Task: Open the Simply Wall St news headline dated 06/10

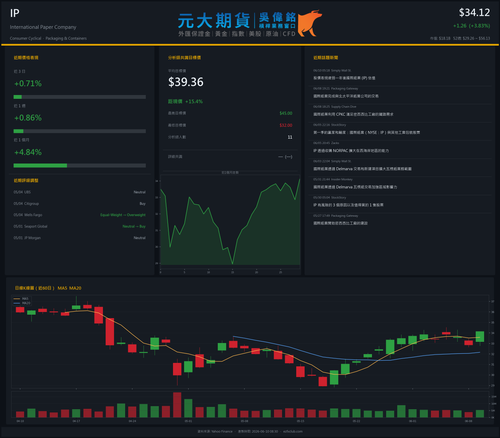Action: tap(344, 78)
